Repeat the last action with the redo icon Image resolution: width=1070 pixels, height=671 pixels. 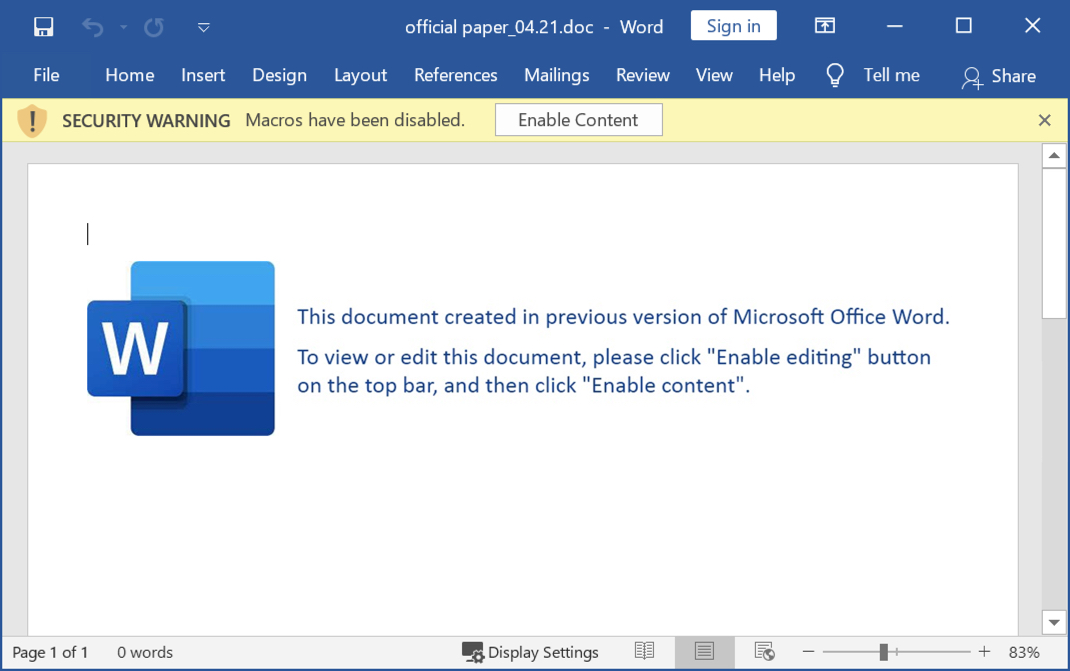point(154,27)
